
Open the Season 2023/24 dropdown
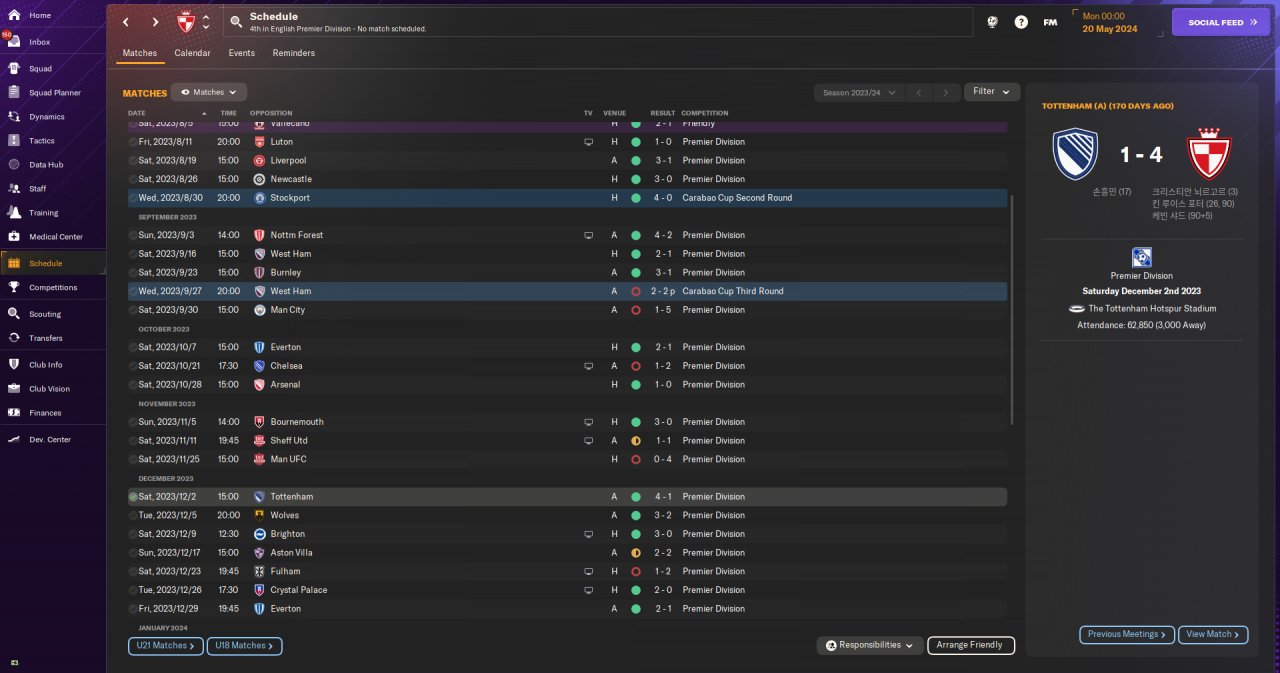click(860, 92)
